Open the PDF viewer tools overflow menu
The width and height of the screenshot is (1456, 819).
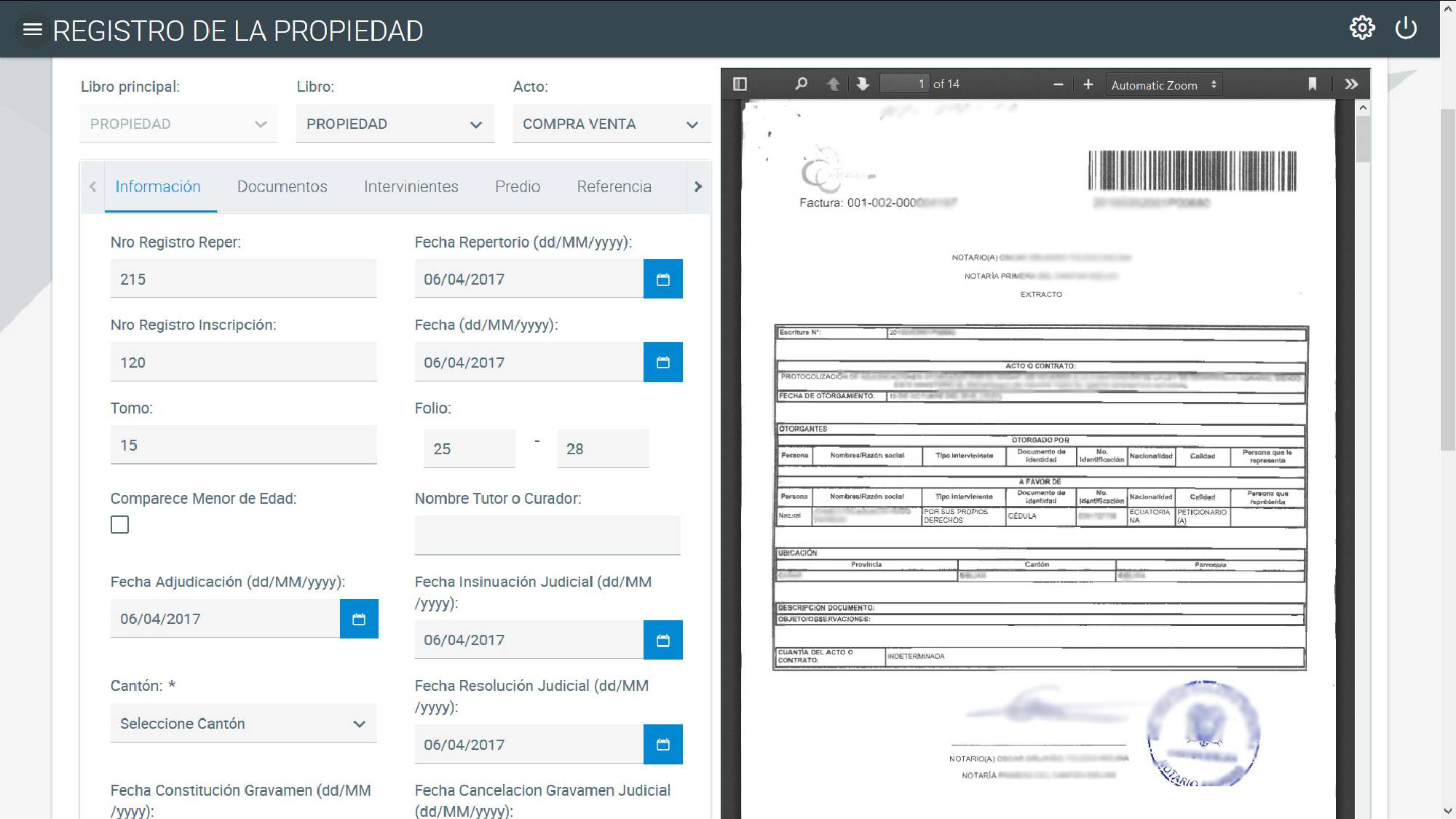pos(1351,84)
